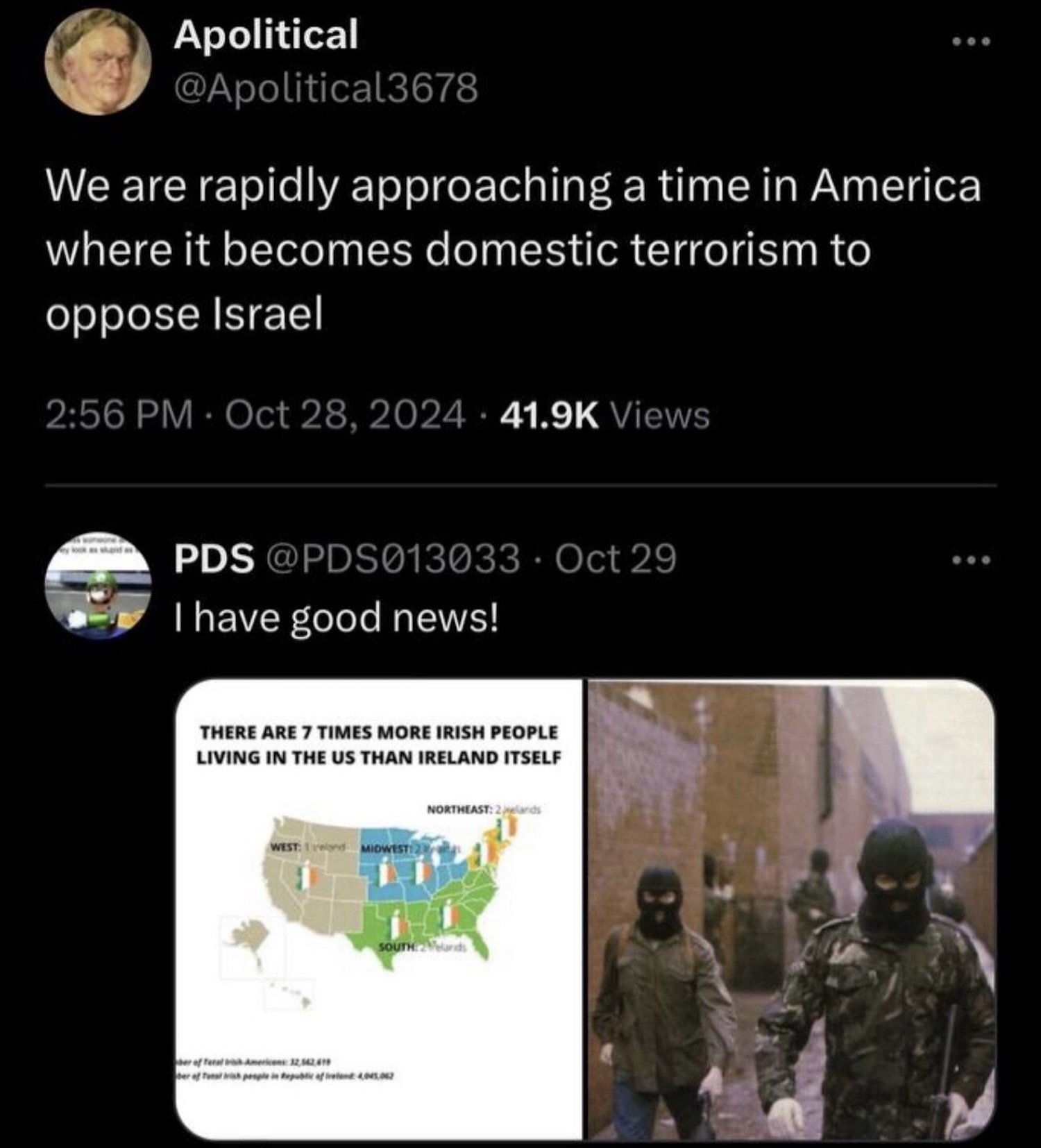Open the Irish-American map image
Image resolution: width=1041 pixels, height=1148 pixels.
click(378, 909)
